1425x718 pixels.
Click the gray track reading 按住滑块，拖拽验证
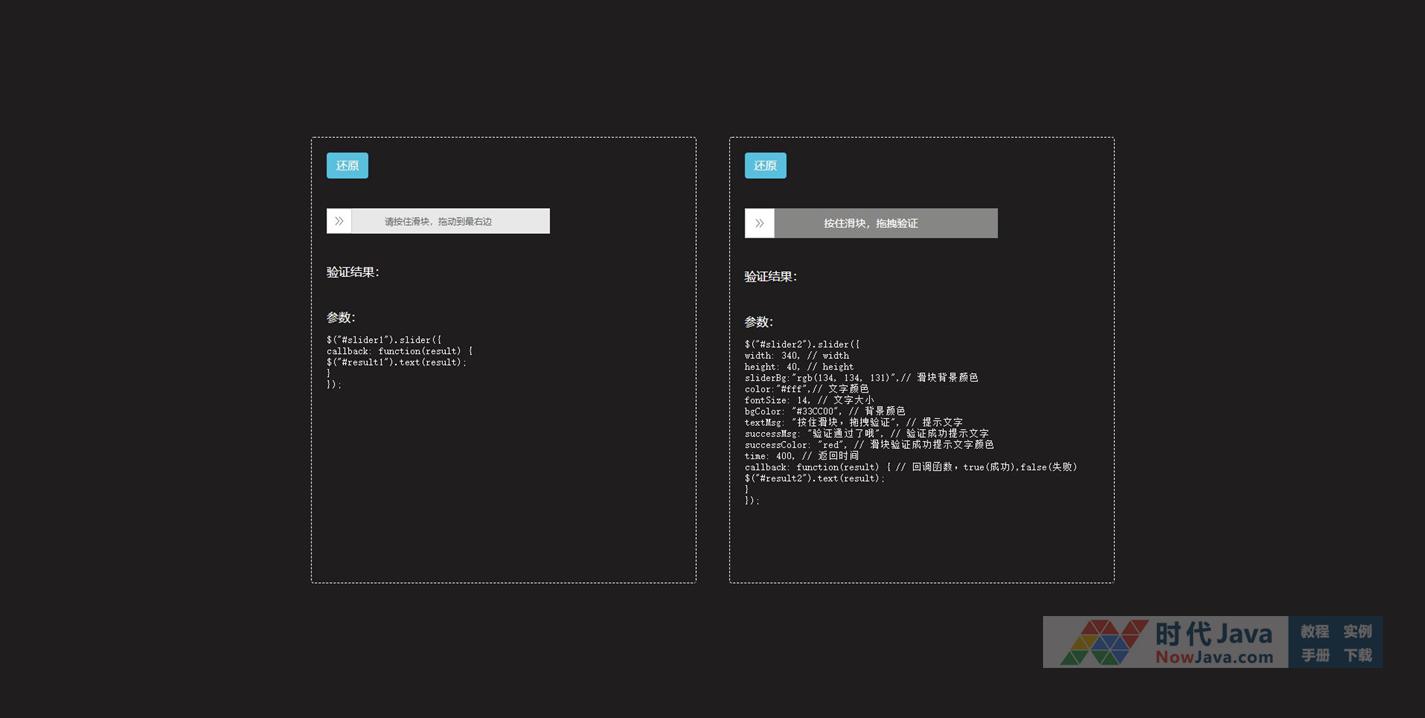click(884, 223)
